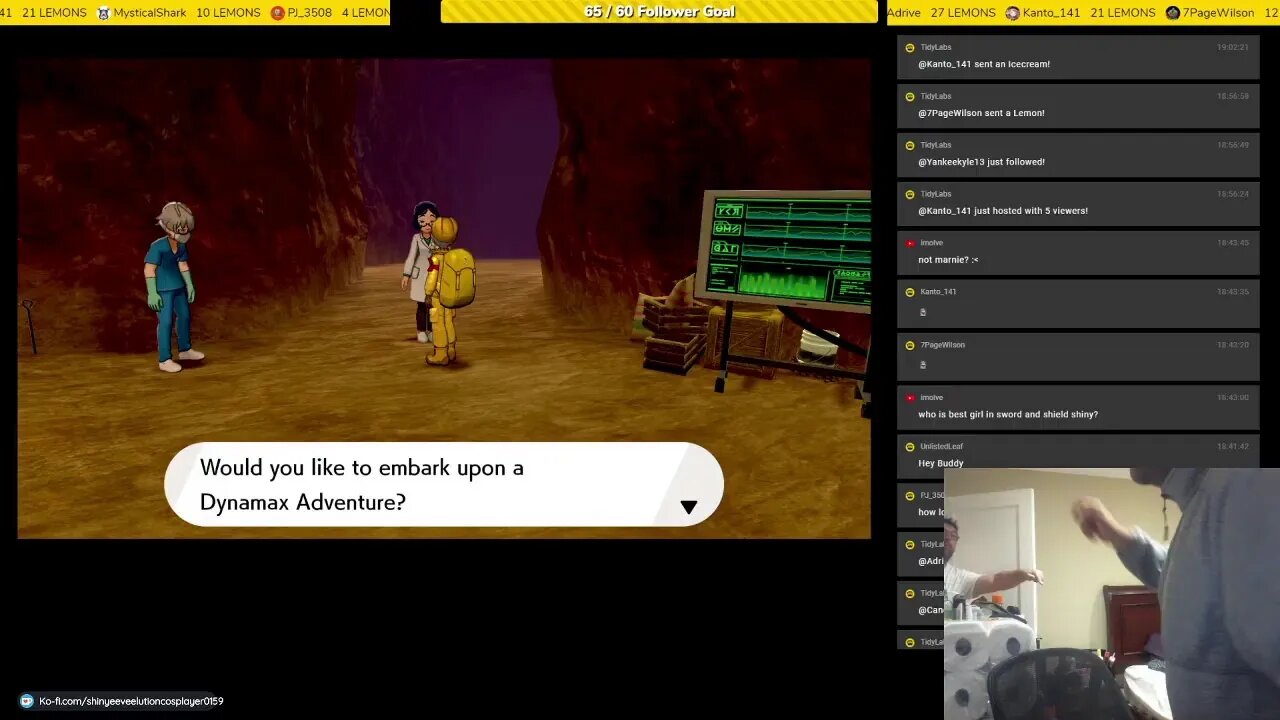
Task: Click the 7PageWilson avatar in the top ticker
Action: (x=1172, y=13)
